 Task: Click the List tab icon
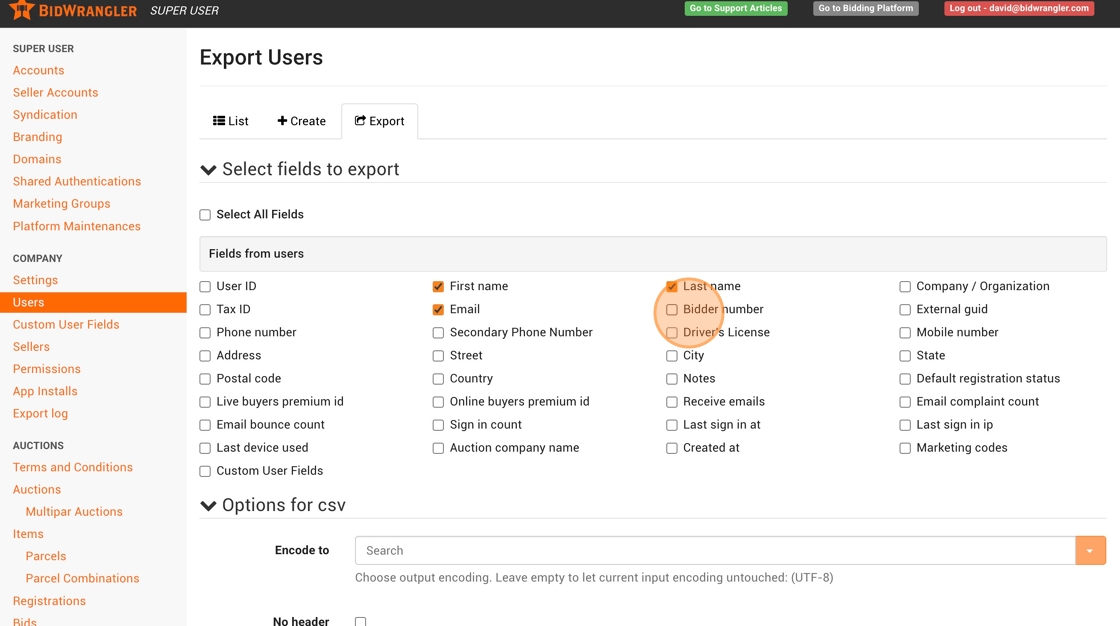[x=219, y=121]
